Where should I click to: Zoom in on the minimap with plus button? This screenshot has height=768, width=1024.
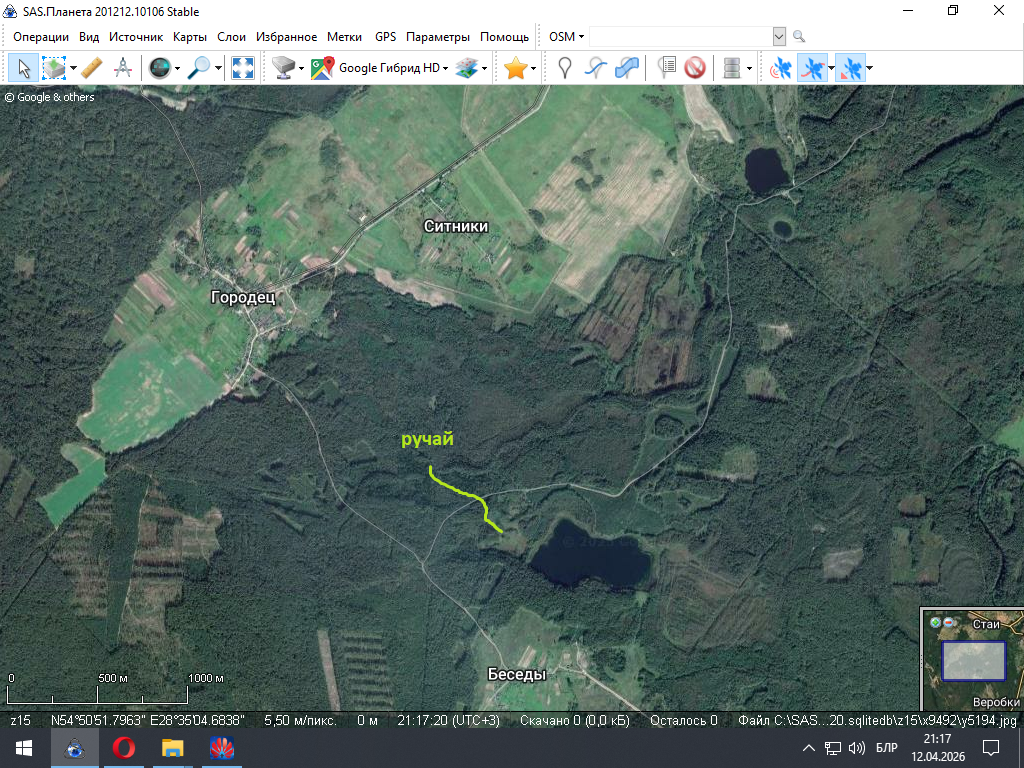[935, 622]
